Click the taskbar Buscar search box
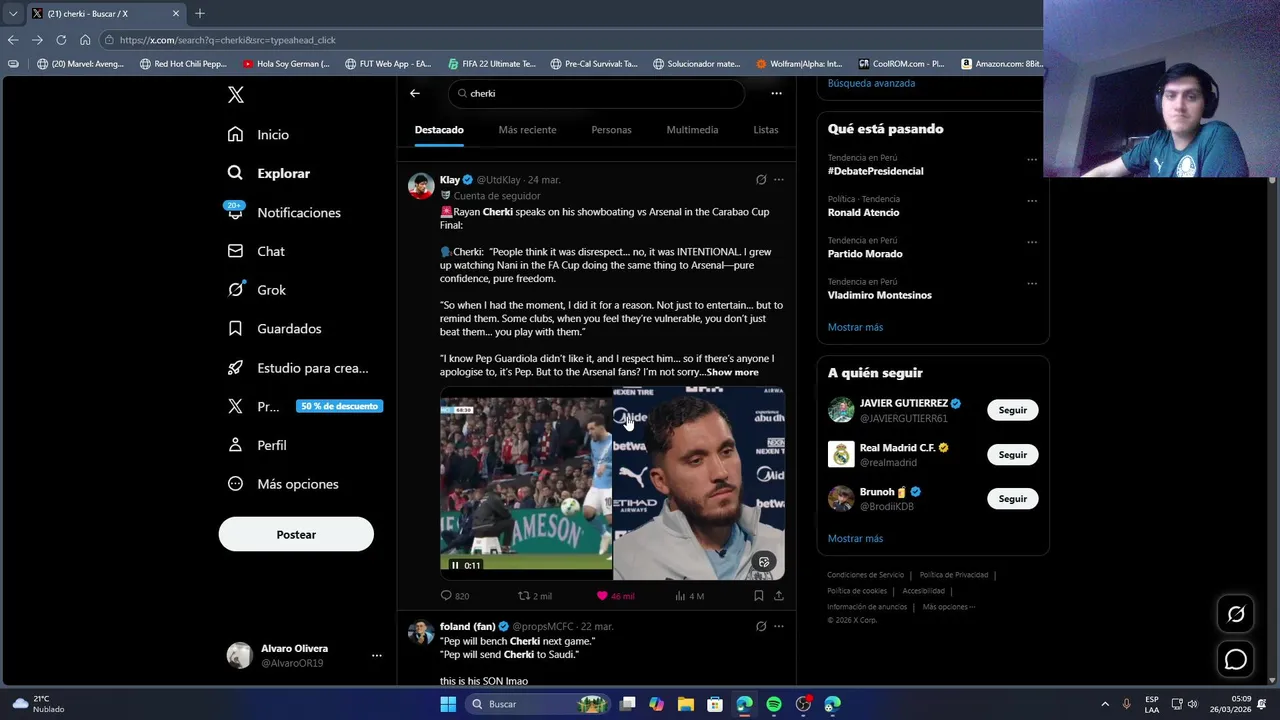Image resolution: width=1280 pixels, height=720 pixels. click(x=539, y=704)
